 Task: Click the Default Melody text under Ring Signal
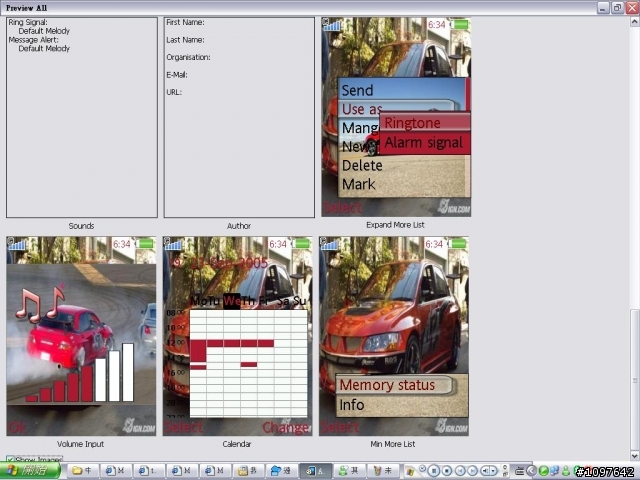tap(44, 31)
